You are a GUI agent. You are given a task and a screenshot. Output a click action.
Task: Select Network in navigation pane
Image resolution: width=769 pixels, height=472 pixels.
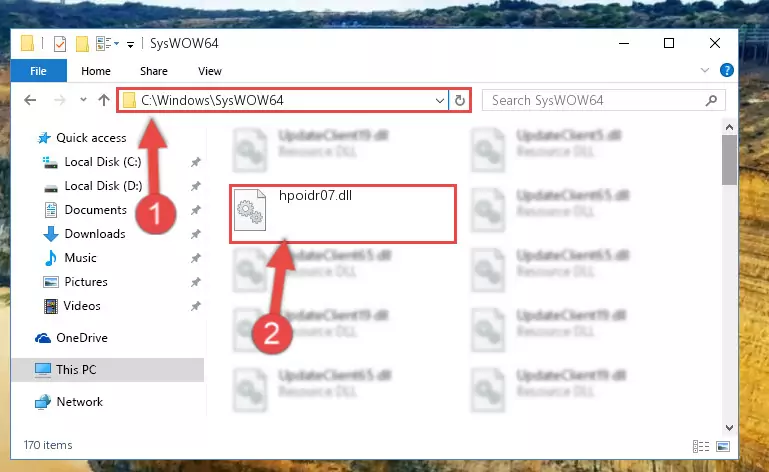(79, 402)
